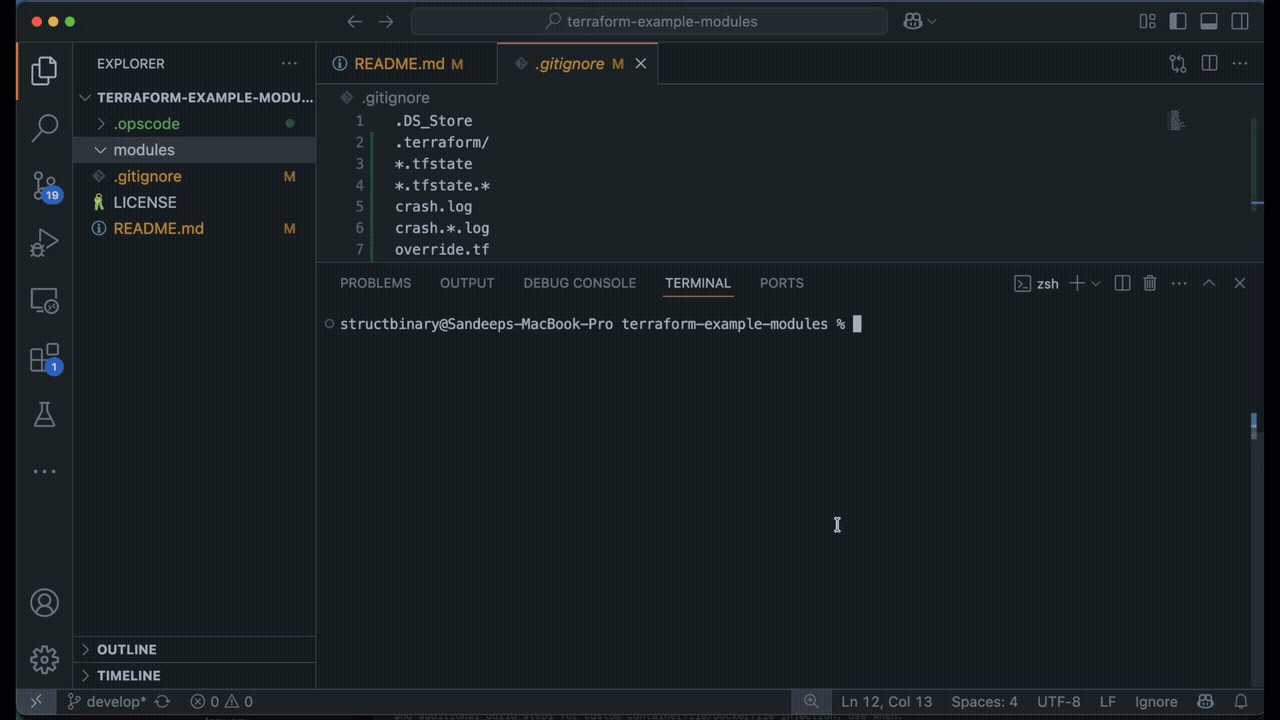Expand the OUTLINE section
The height and width of the screenshot is (720, 1280).
point(195,649)
